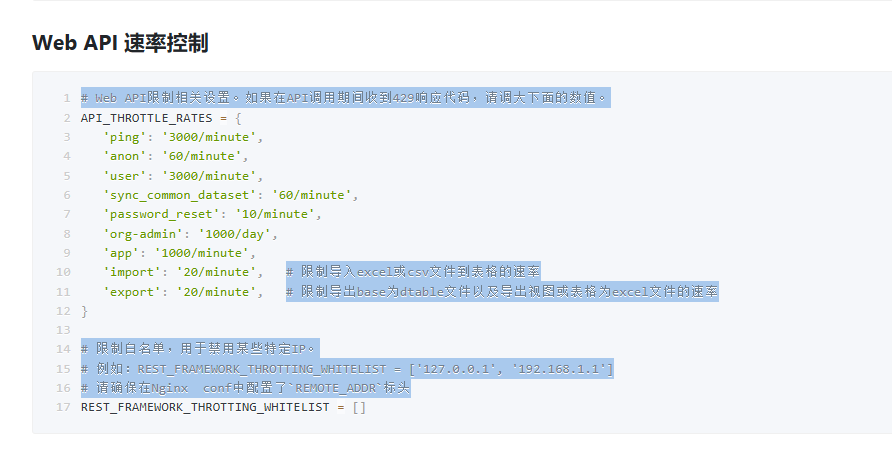Click the comment about exporting base as dtable
Viewport: 892px width, 457px height.
(x=502, y=291)
